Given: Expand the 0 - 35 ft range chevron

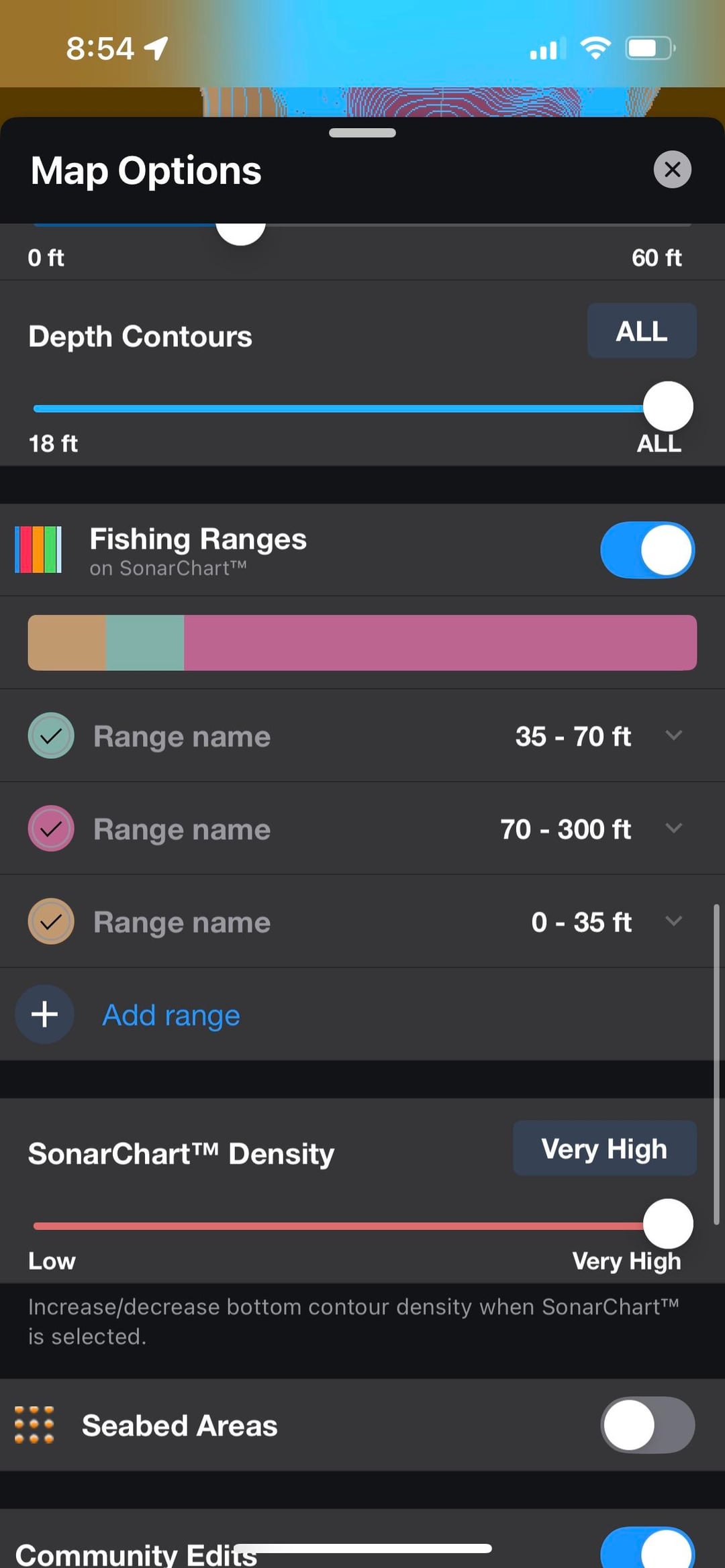Looking at the screenshot, I should (x=673, y=921).
